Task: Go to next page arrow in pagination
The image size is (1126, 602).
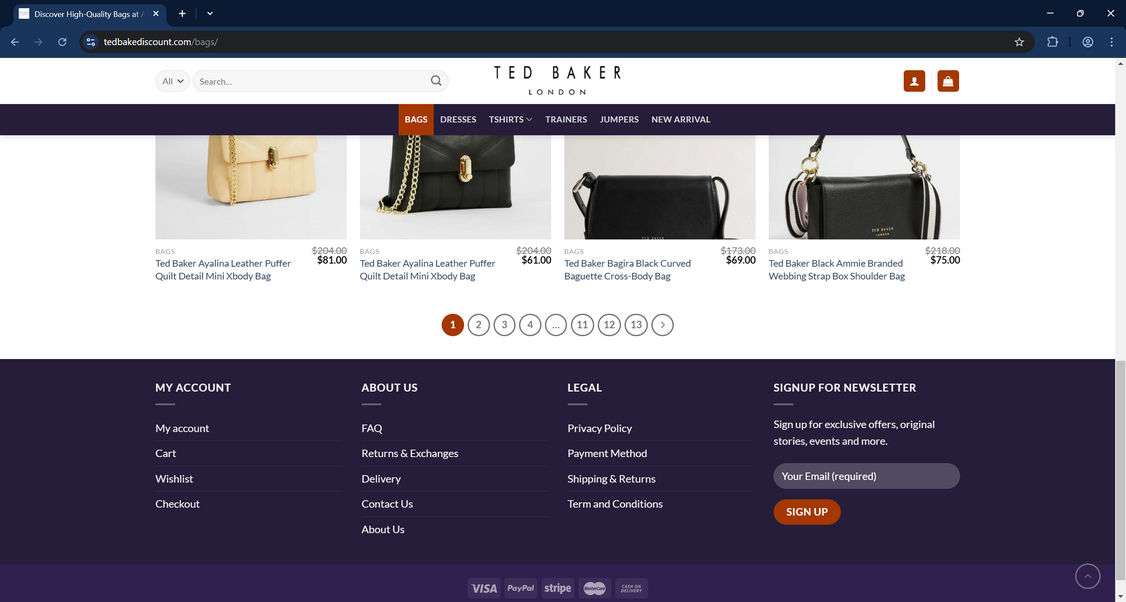Action: [662, 325]
